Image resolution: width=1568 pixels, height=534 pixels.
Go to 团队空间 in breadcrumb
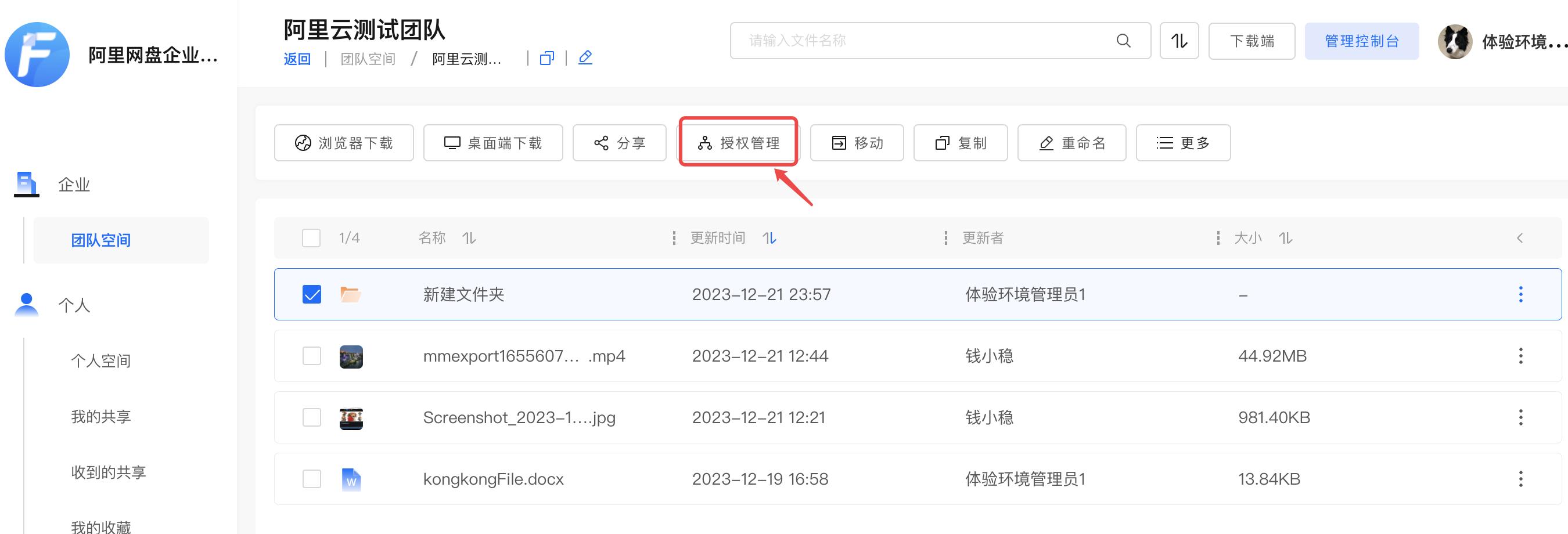368,59
